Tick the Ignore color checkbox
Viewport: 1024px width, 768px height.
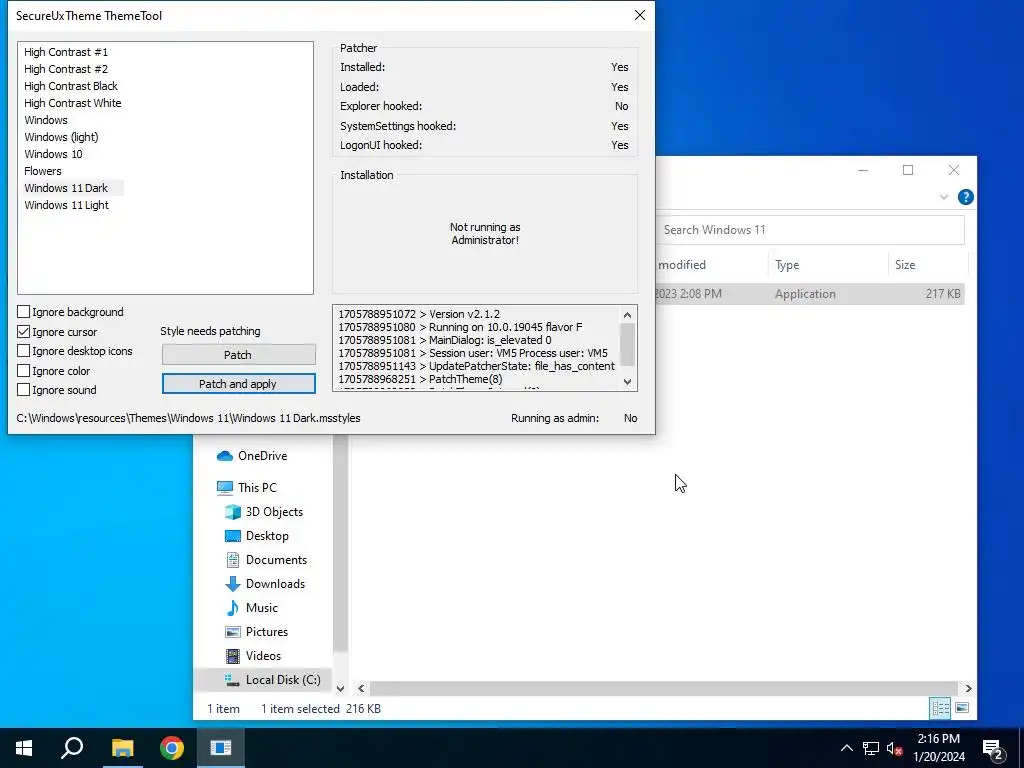point(24,370)
